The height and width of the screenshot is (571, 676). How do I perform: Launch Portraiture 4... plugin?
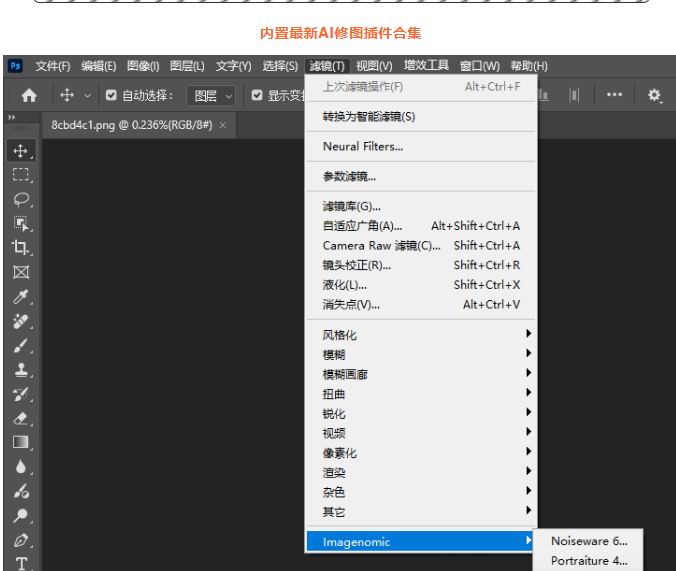click(x=589, y=561)
